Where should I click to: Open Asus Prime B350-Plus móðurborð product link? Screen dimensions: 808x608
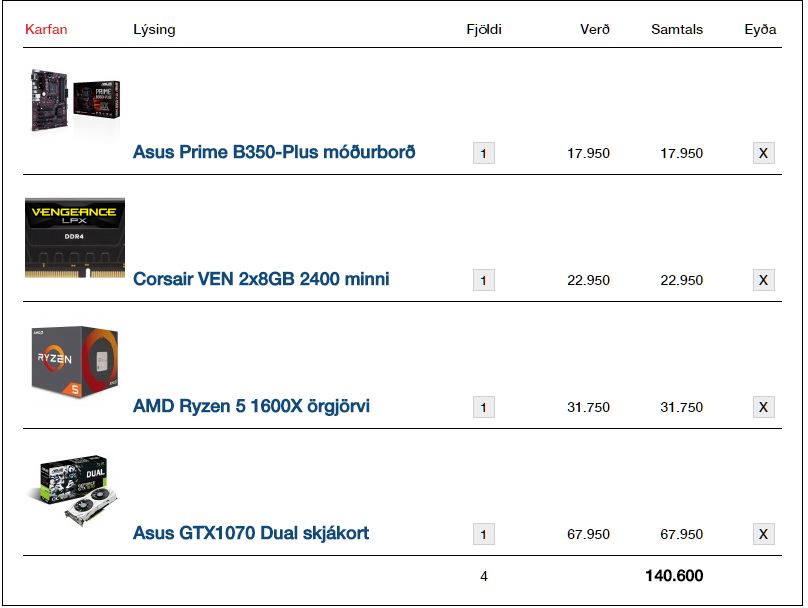click(x=274, y=152)
